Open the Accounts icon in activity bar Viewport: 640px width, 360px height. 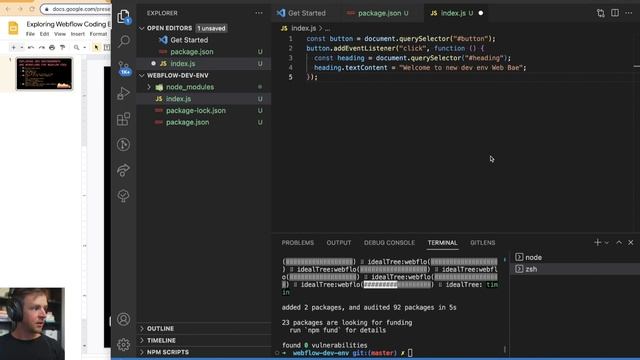click(x=123, y=319)
